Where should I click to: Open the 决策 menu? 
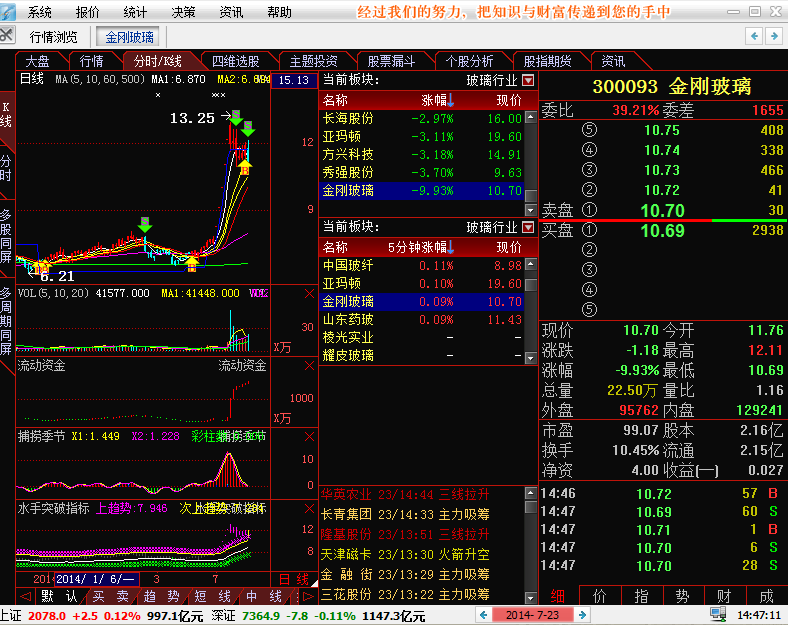click(x=183, y=12)
